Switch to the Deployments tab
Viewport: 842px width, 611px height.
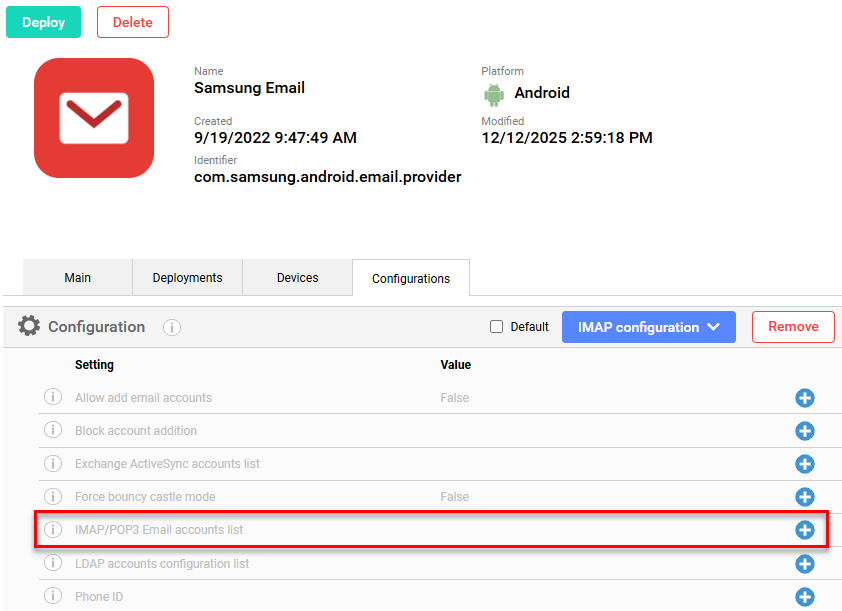pos(187,277)
